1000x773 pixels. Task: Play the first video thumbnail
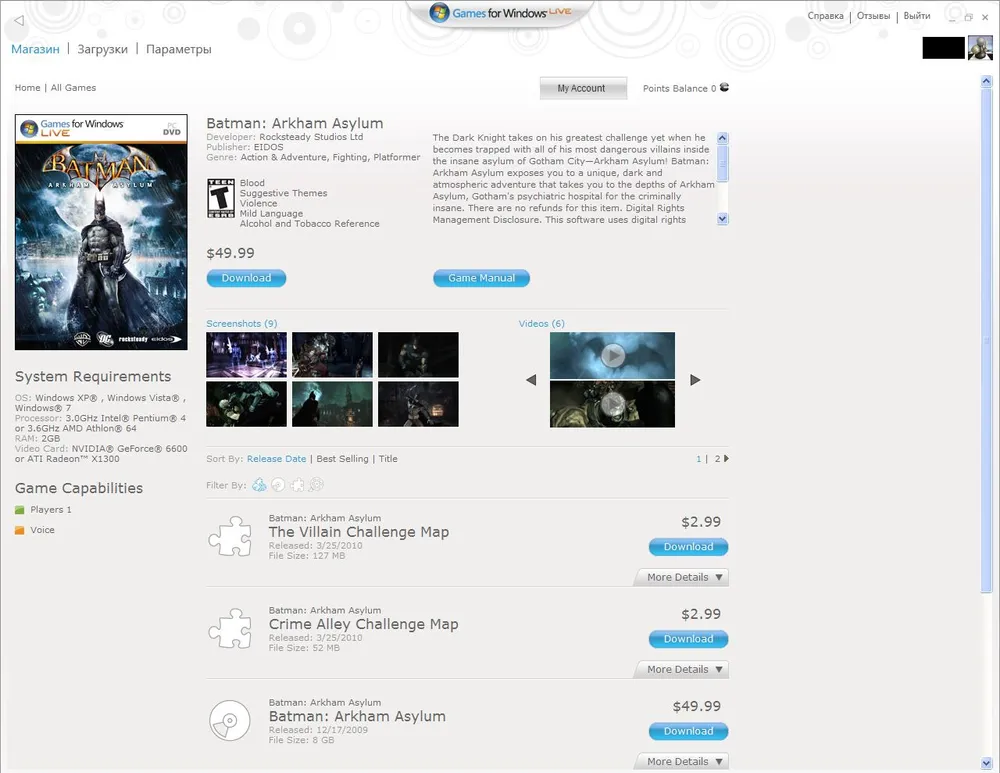tap(612, 355)
